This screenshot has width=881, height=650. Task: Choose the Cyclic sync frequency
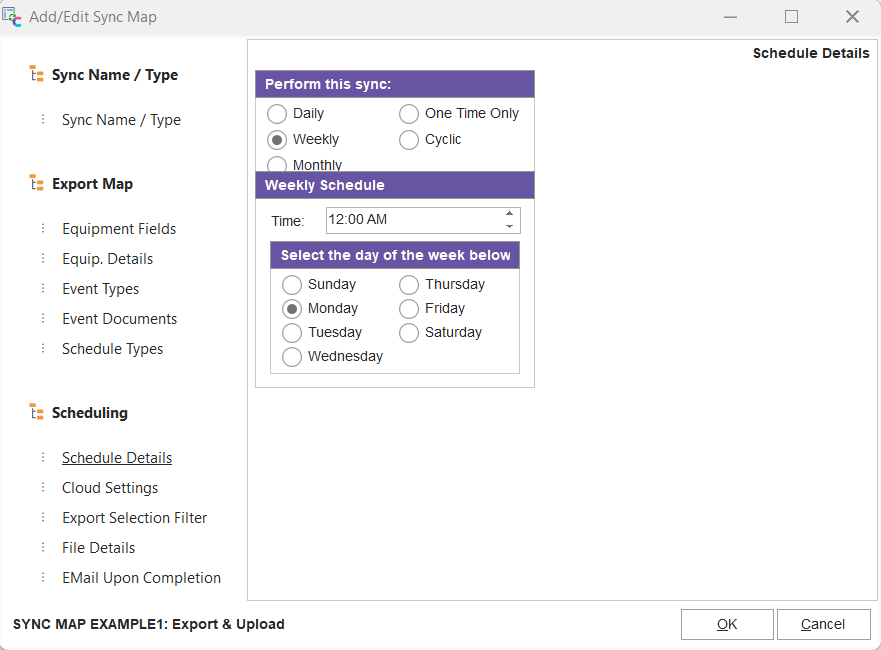[409, 140]
